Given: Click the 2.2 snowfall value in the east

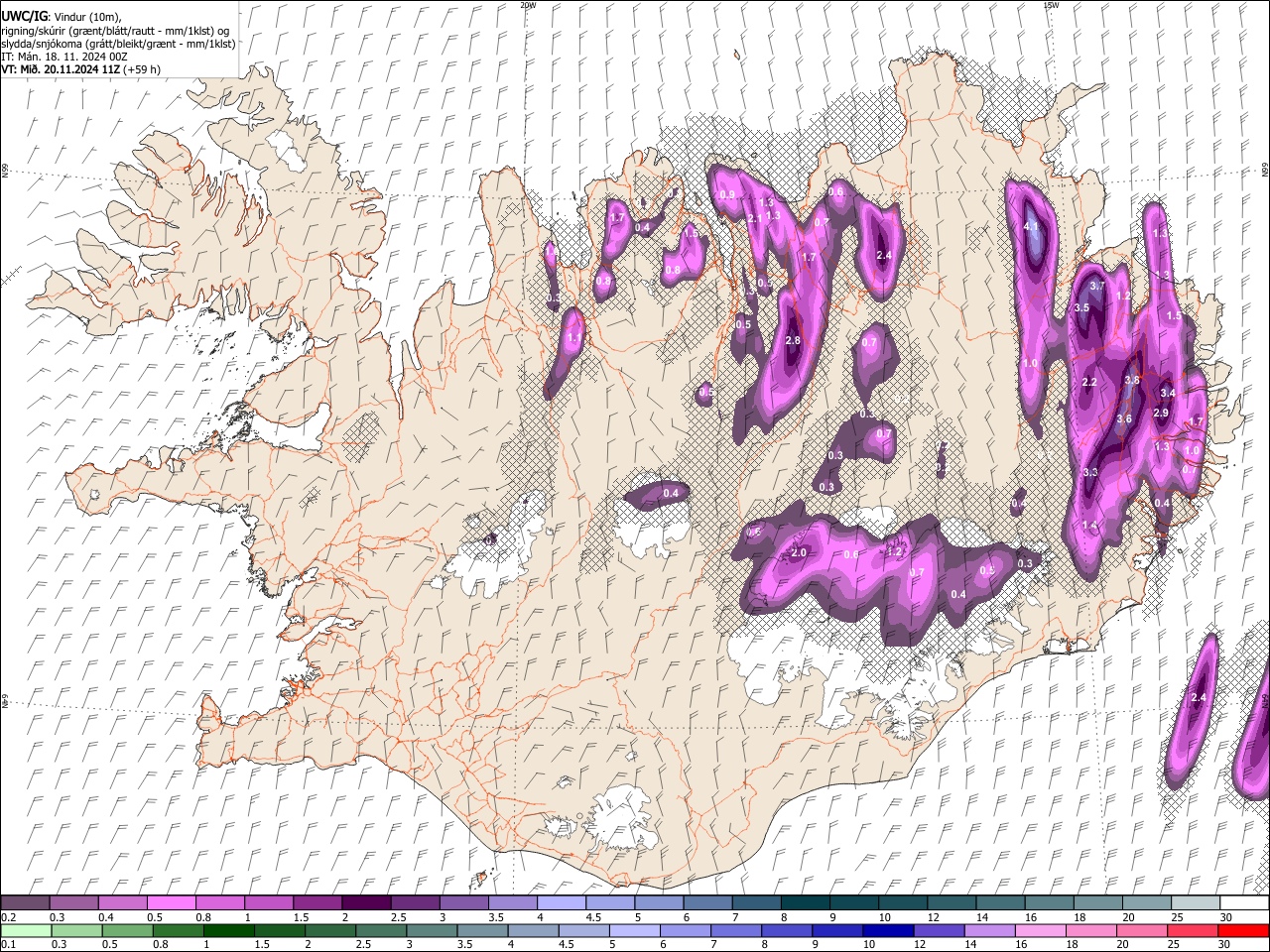Looking at the screenshot, I should point(1089,383).
